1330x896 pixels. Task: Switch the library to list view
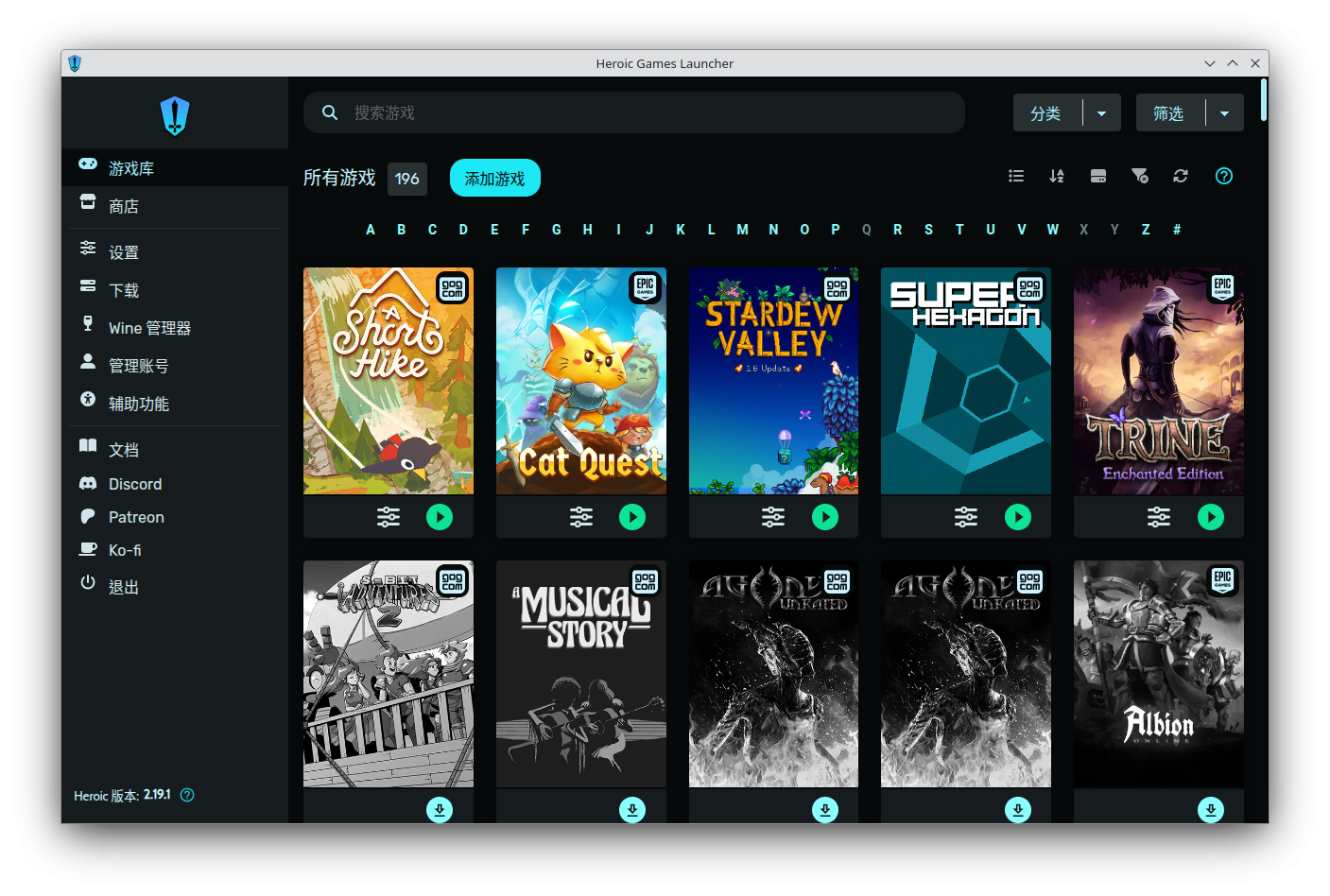click(1016, 176)
